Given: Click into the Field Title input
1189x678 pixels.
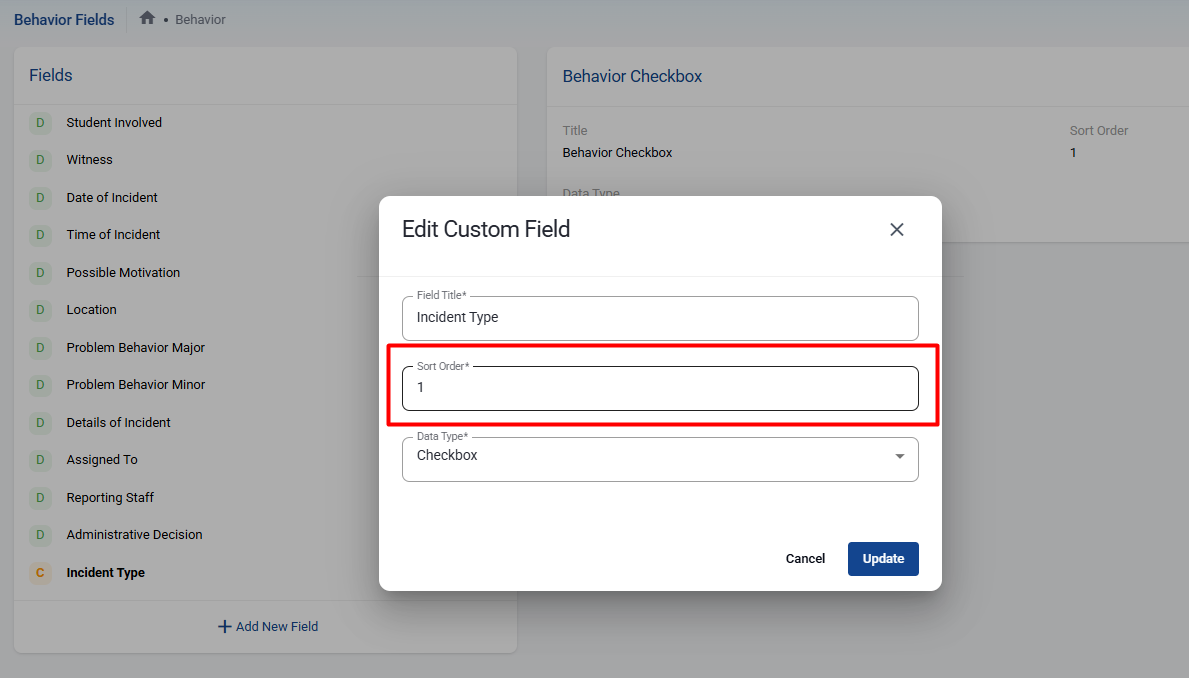Looking at the screenshot, I should 660,318.
